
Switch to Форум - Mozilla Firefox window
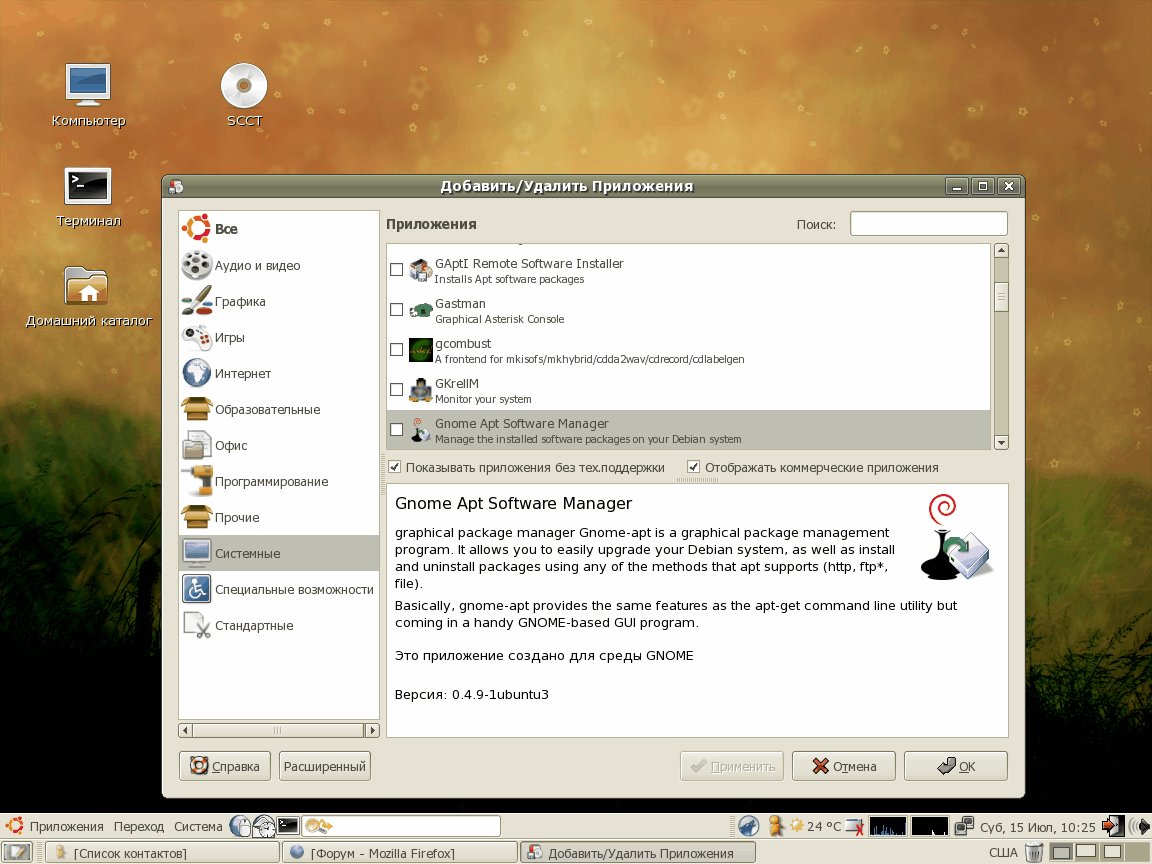click(x=400, y=852)
